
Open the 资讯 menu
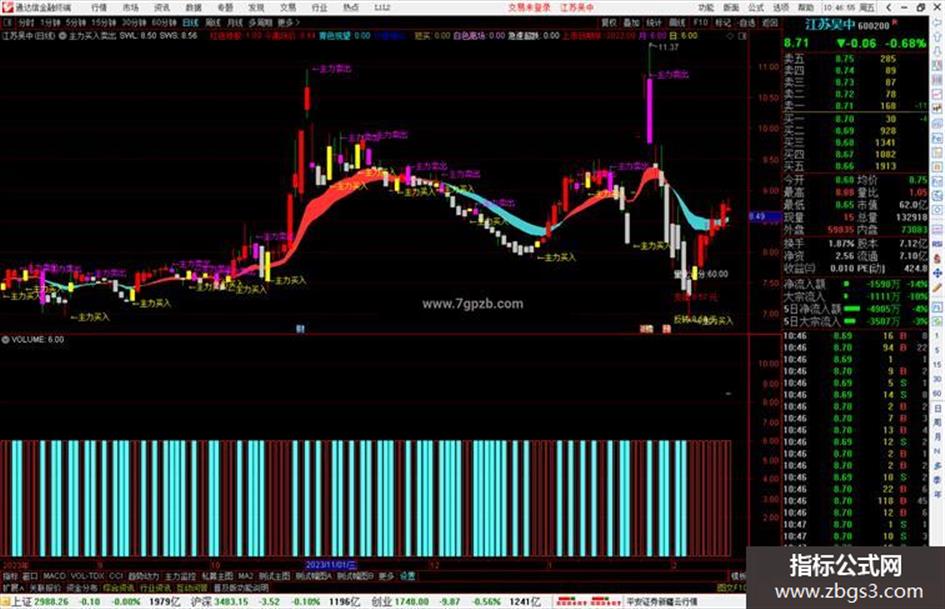(x=162, y=8)
